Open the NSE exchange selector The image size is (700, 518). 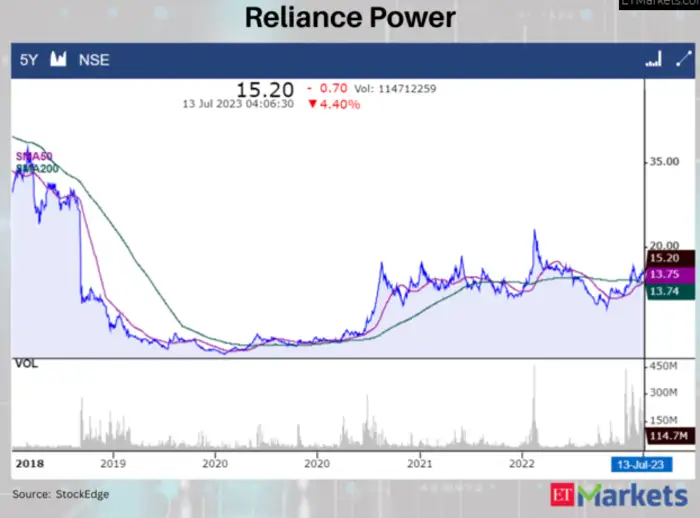[x=94, y=60]
